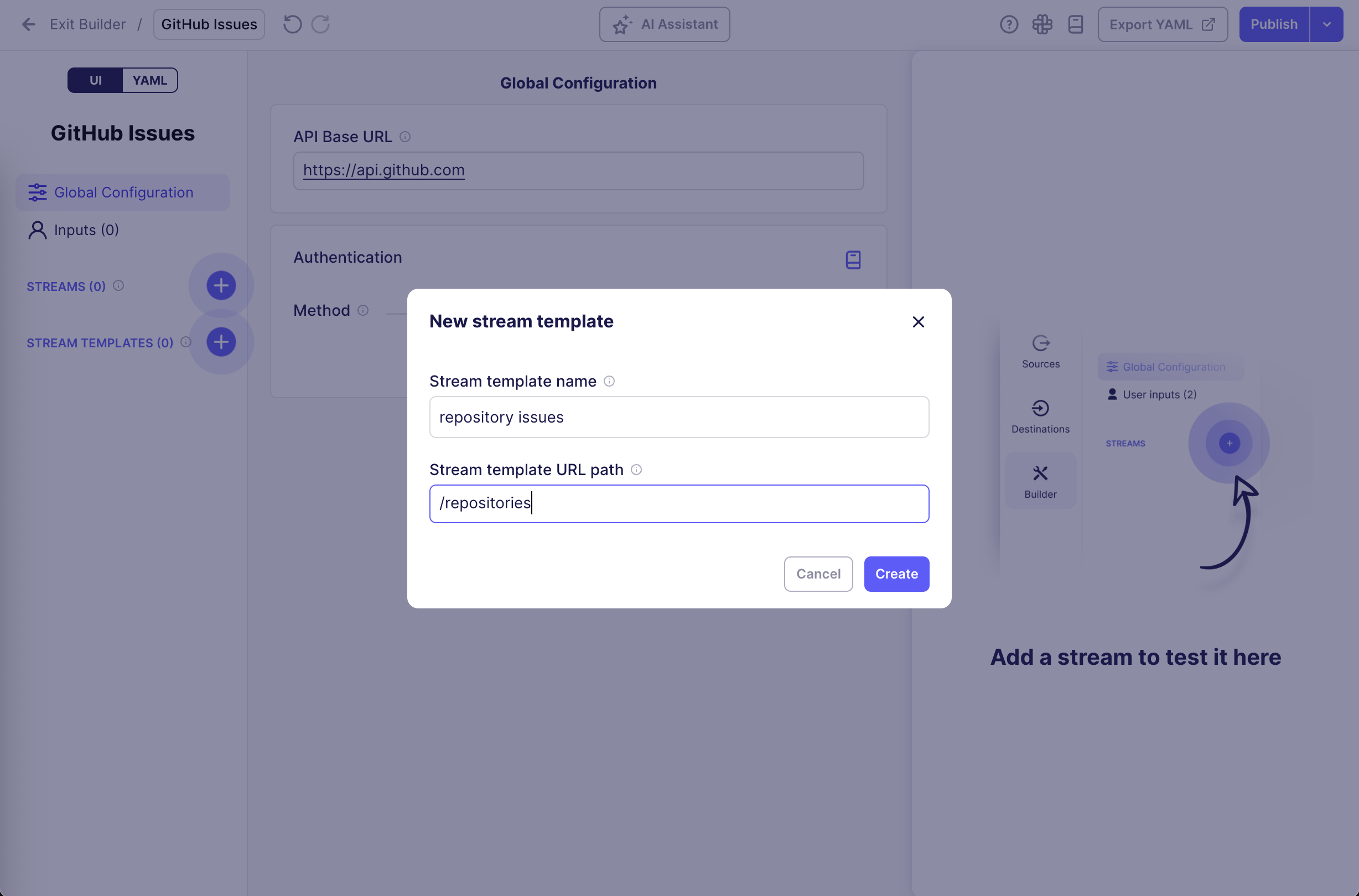
Task: Add a new stream template plus
Action: pos(221,342)
